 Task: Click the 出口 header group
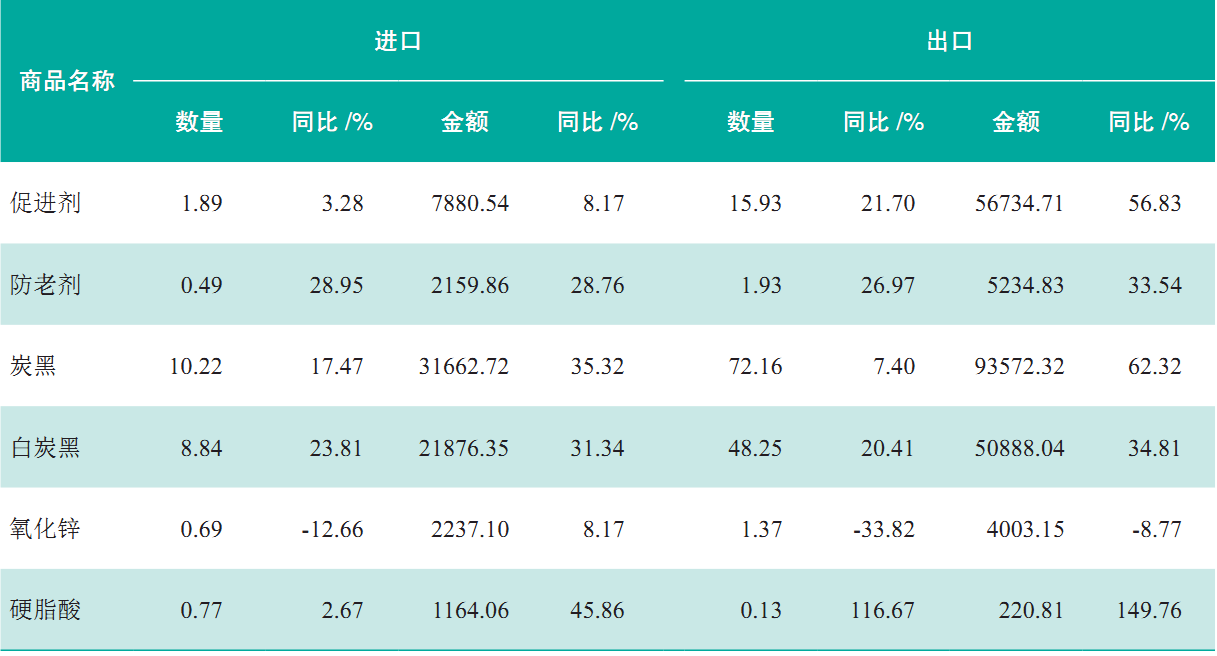(x=949, y=42)
